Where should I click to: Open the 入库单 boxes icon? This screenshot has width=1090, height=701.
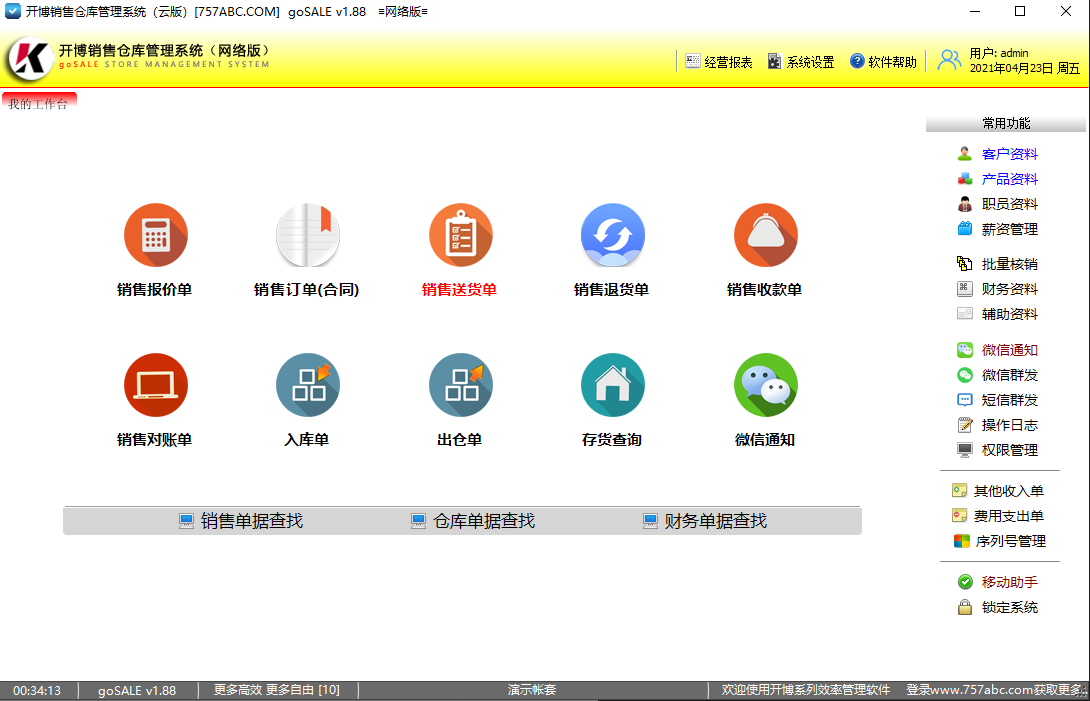pyautogui.click(x=308, y=385)
